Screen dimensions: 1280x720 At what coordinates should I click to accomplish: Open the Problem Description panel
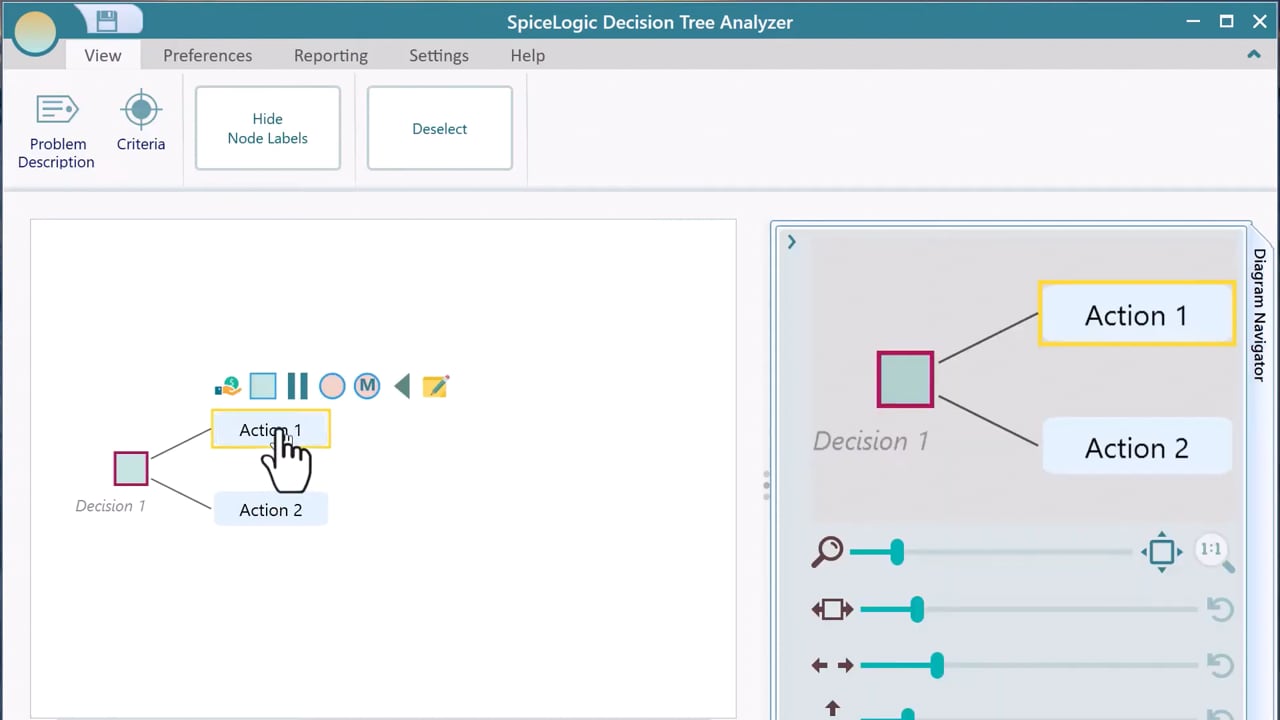pyautogui.click(x=57, y=131)
